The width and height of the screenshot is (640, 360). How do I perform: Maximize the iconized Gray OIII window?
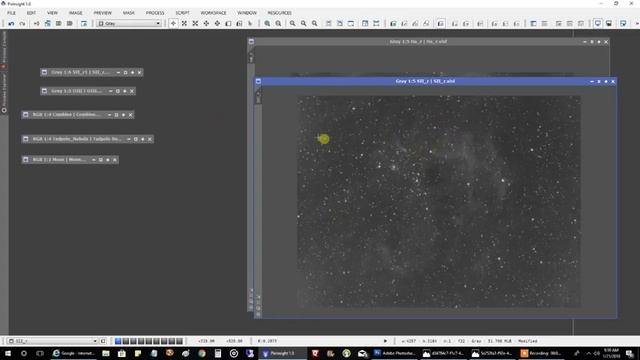[125, 91]
